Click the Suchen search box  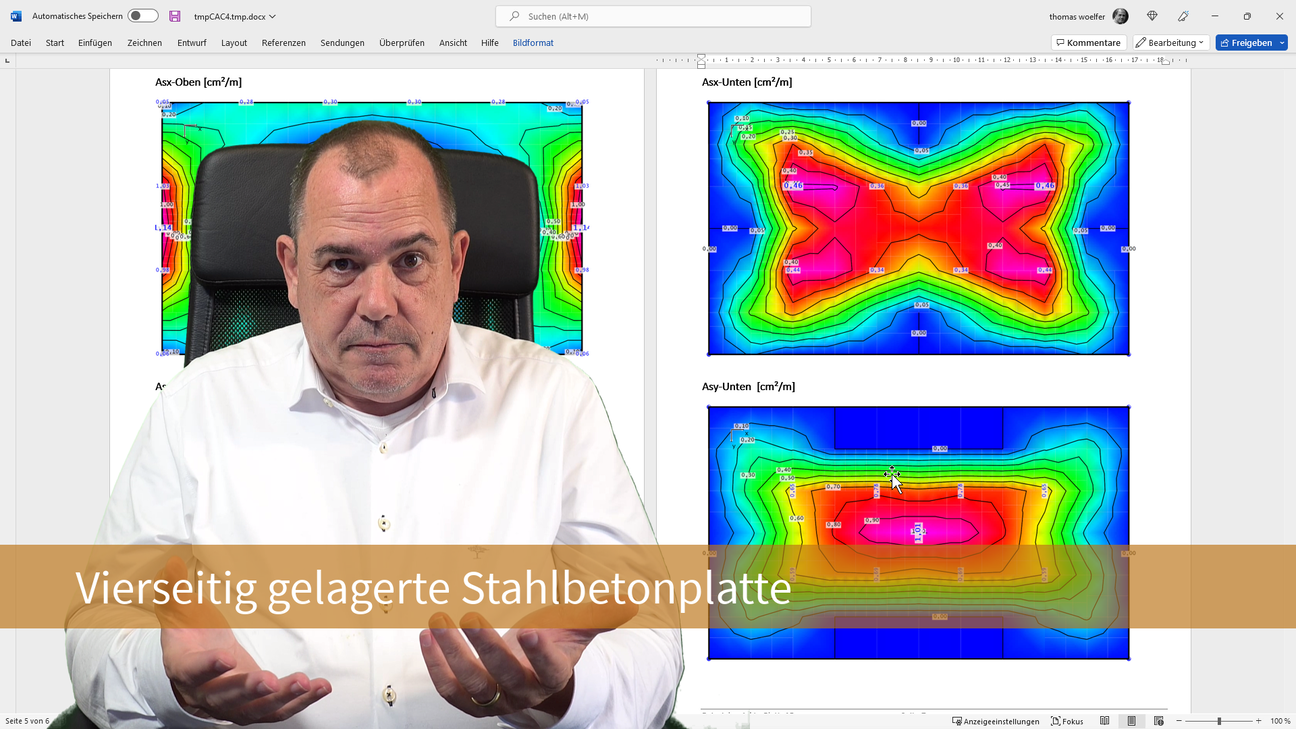653,16
